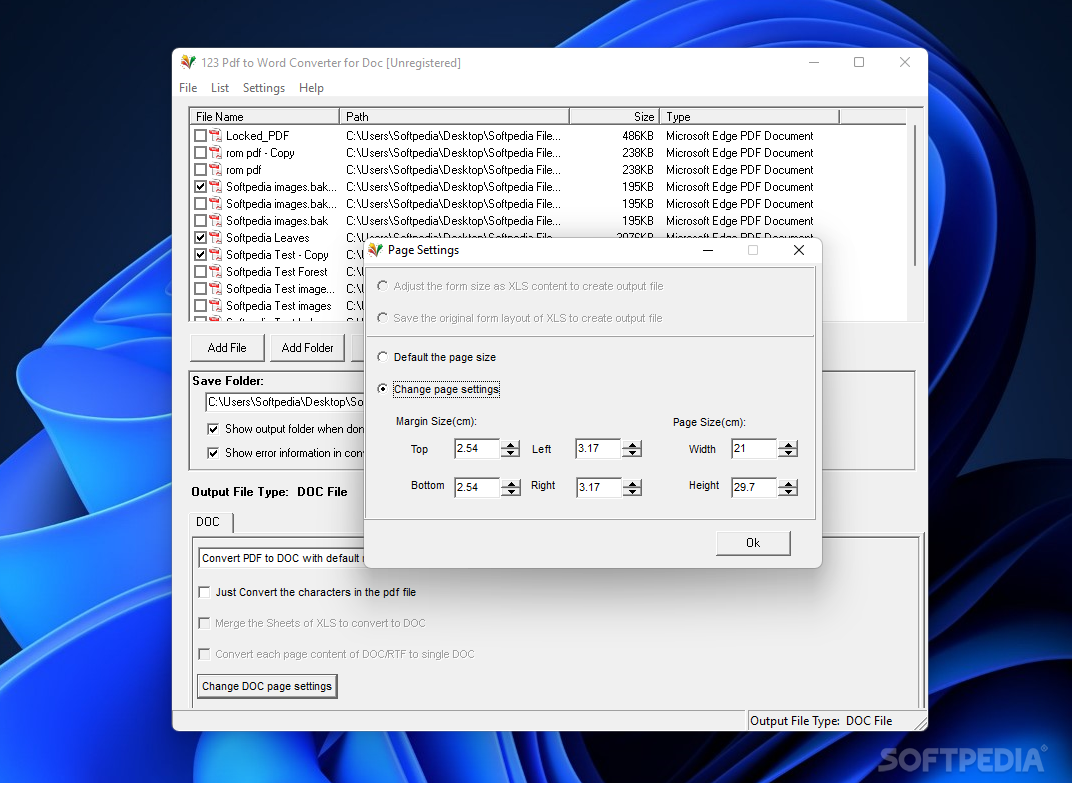The height and width of the screenshot is (787, 1072).
Task: Sort list by Size column header
Action: 614,116
